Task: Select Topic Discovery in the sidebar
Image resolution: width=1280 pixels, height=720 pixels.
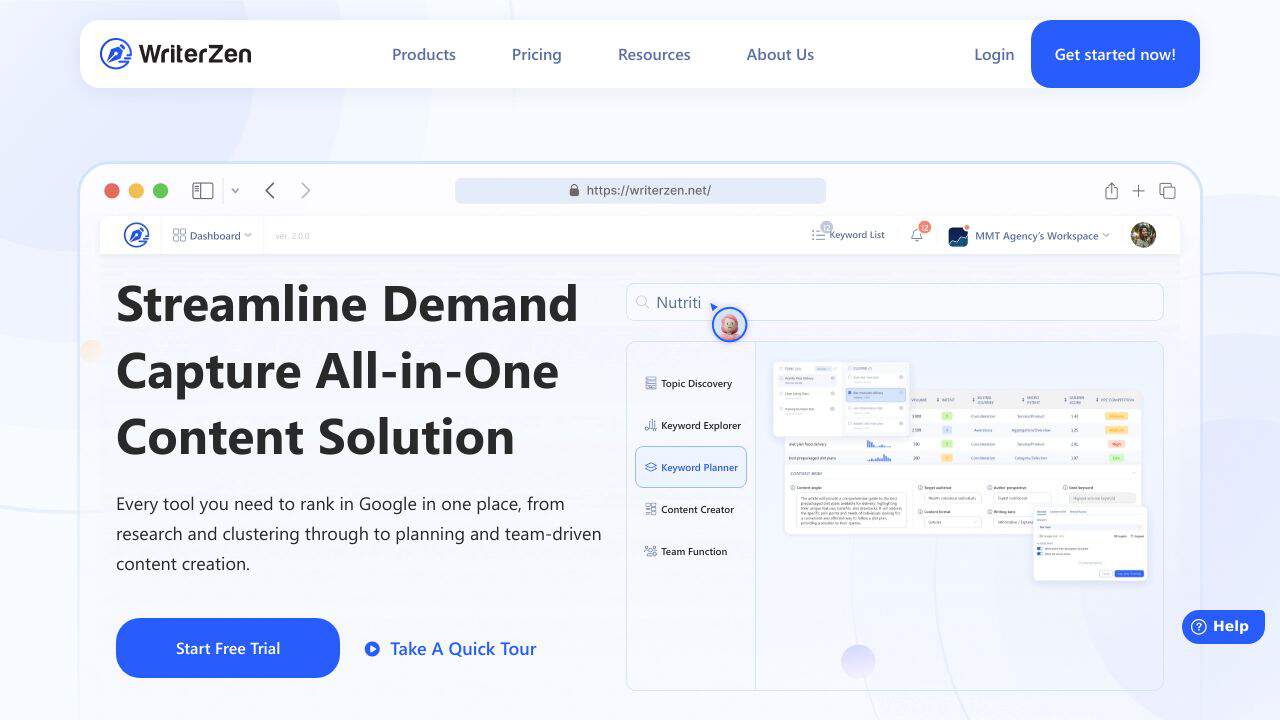Action: tap(688, 383)
